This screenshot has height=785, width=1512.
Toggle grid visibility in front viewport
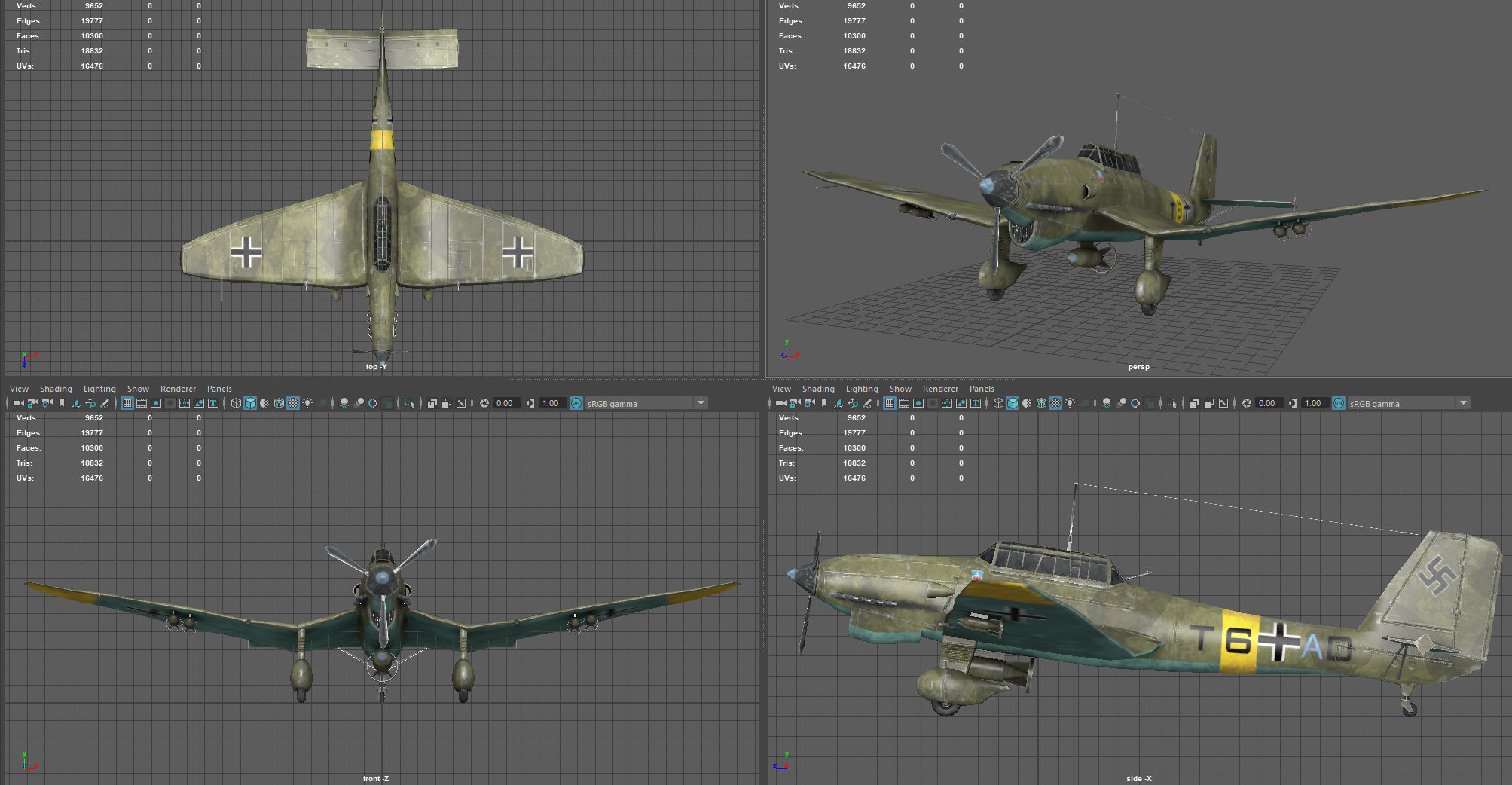[125, 402]
